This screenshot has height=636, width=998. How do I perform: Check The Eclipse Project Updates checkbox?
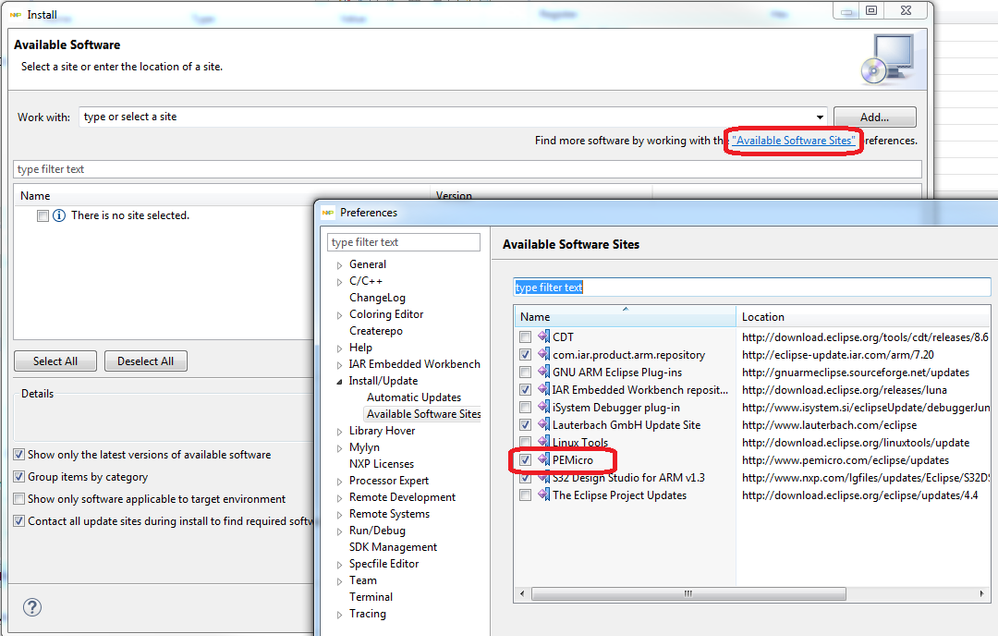(525, 495)
